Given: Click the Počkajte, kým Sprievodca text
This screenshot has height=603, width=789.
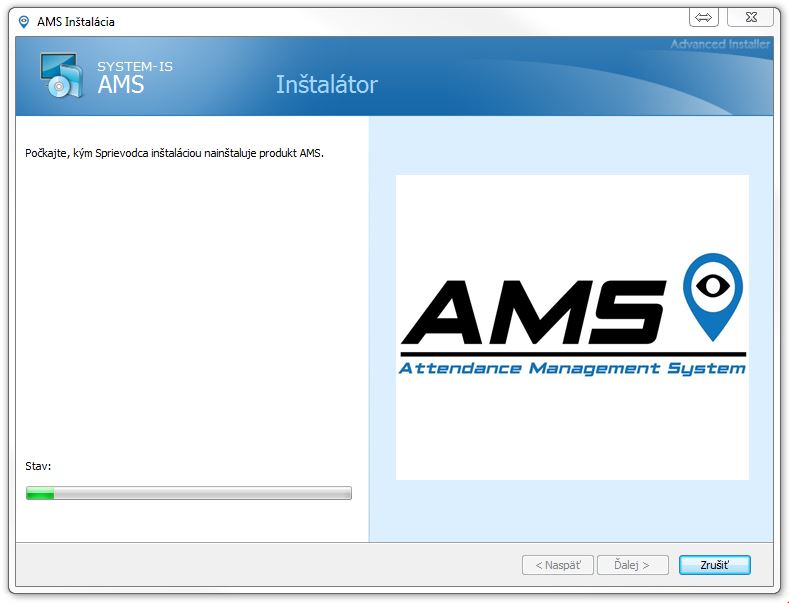Looking at the screenshot, I should tap(174, 153).
